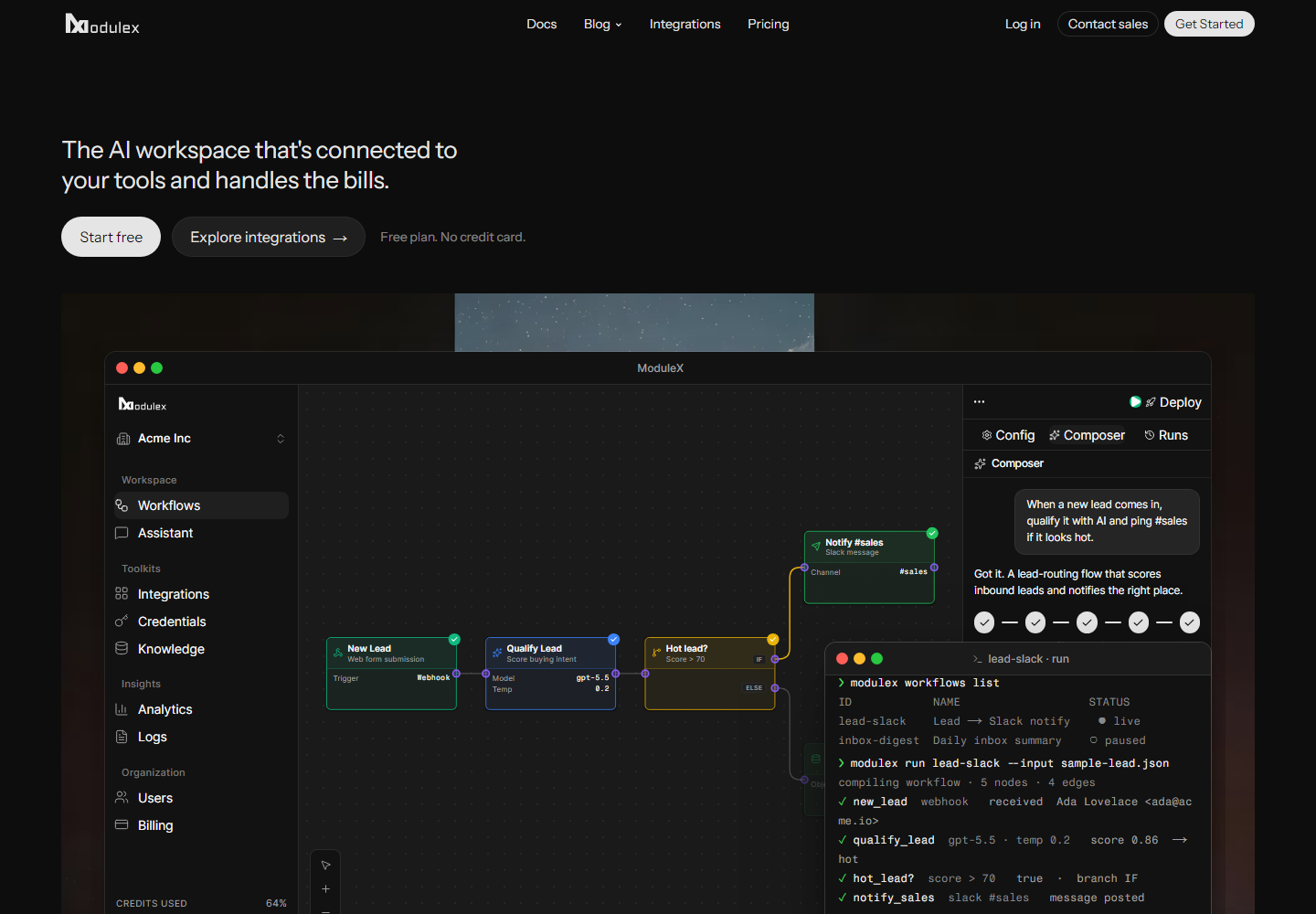Click the Contact sales button
This screenshot has height=914, width=1316.
1108,24
